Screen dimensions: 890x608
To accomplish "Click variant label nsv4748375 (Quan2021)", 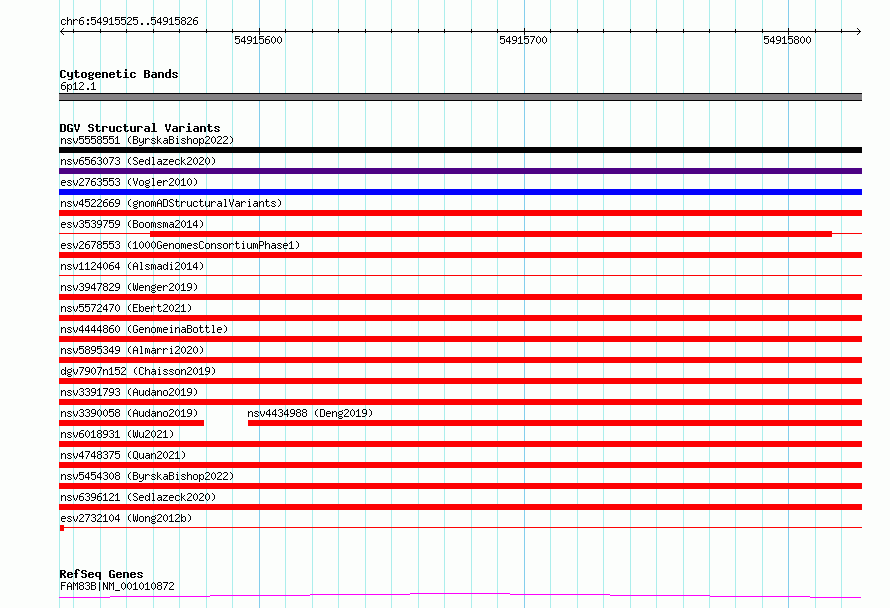I will 123,455.
